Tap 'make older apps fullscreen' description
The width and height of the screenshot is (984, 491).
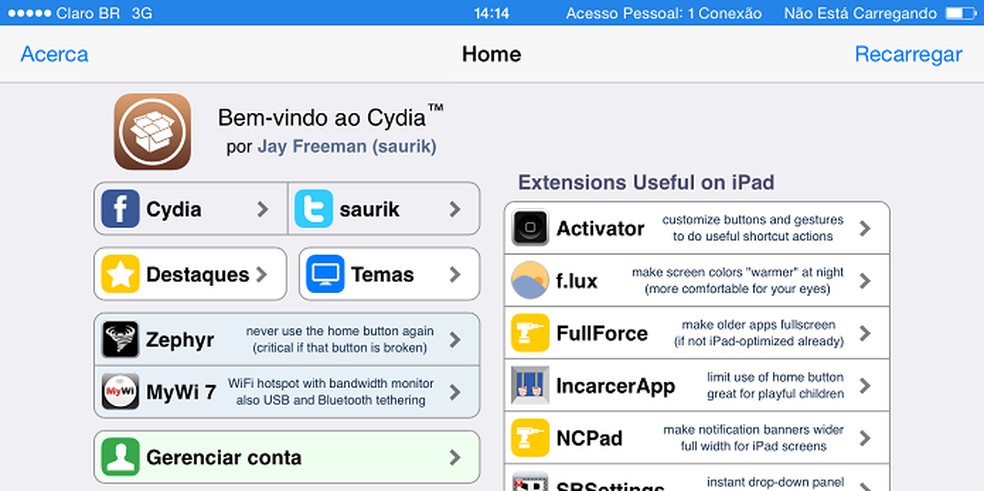pos(759,325)
